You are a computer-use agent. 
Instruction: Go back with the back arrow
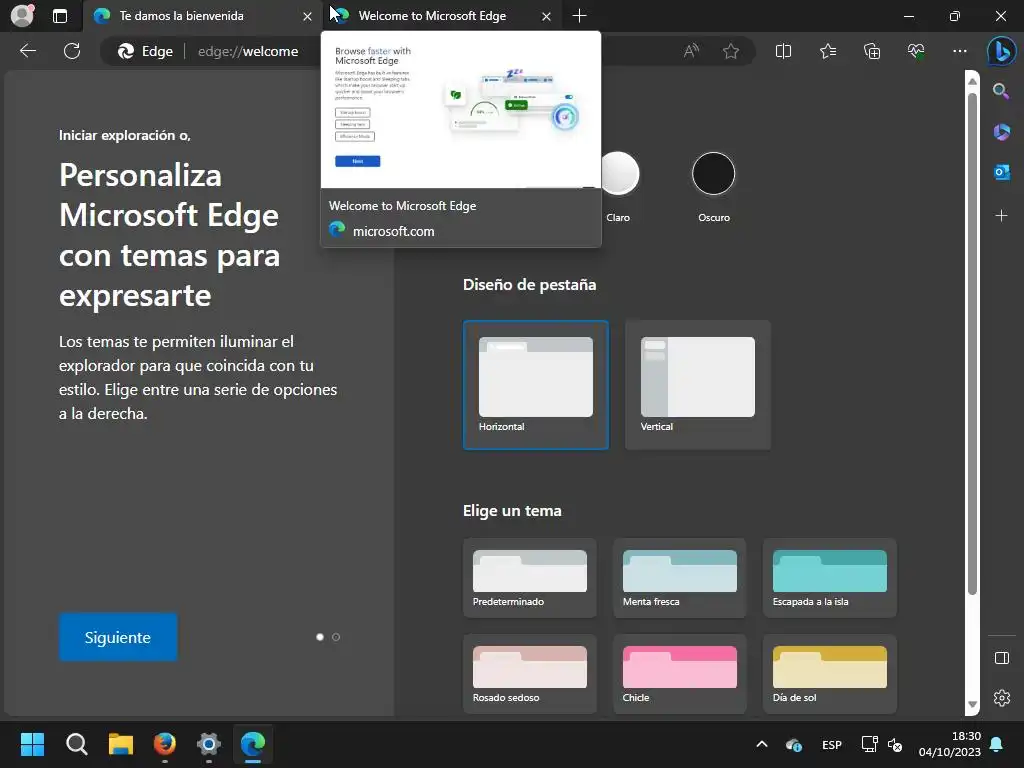(28, 51)
